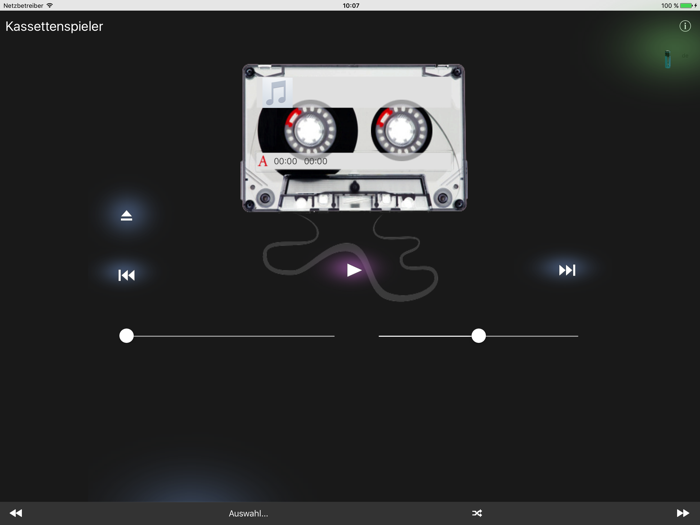Tap the small teal icon below info
Screen dimensions: 700x525
click(667, 59)
